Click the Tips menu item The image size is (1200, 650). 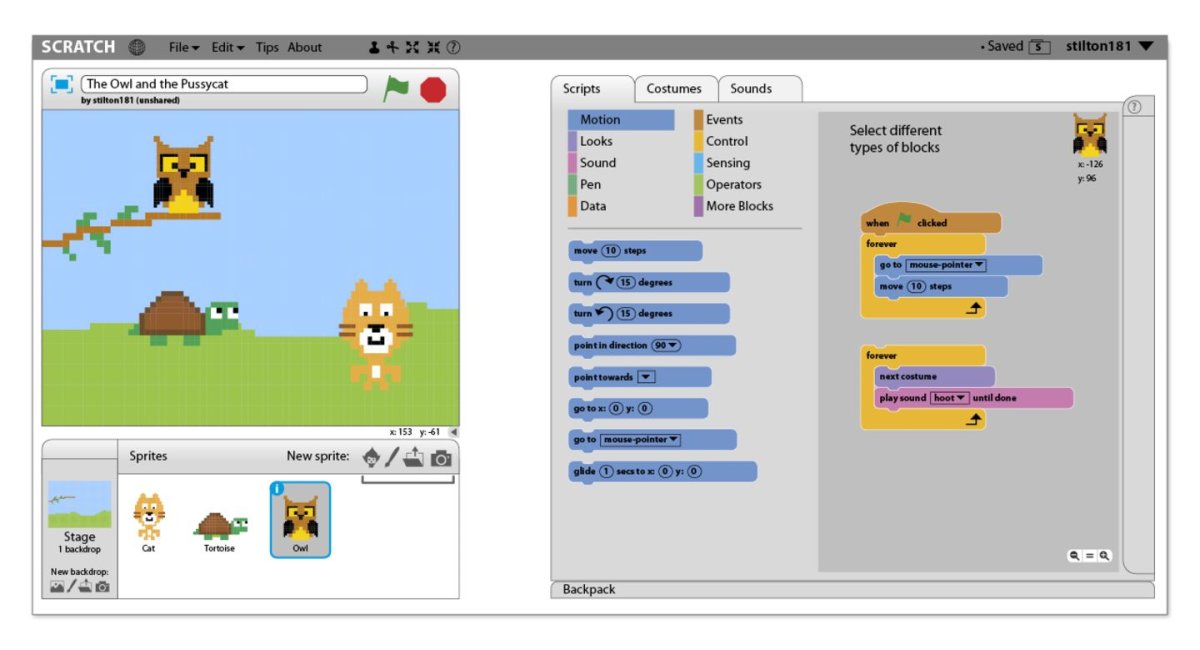(x=266, y=47)
